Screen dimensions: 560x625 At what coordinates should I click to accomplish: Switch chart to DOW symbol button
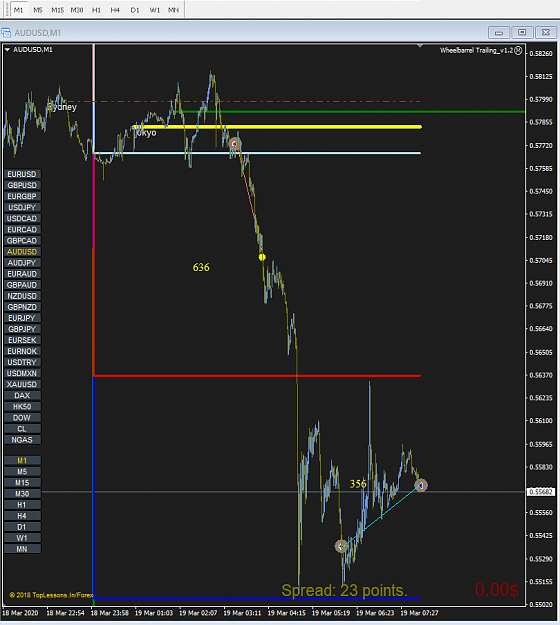22,418
